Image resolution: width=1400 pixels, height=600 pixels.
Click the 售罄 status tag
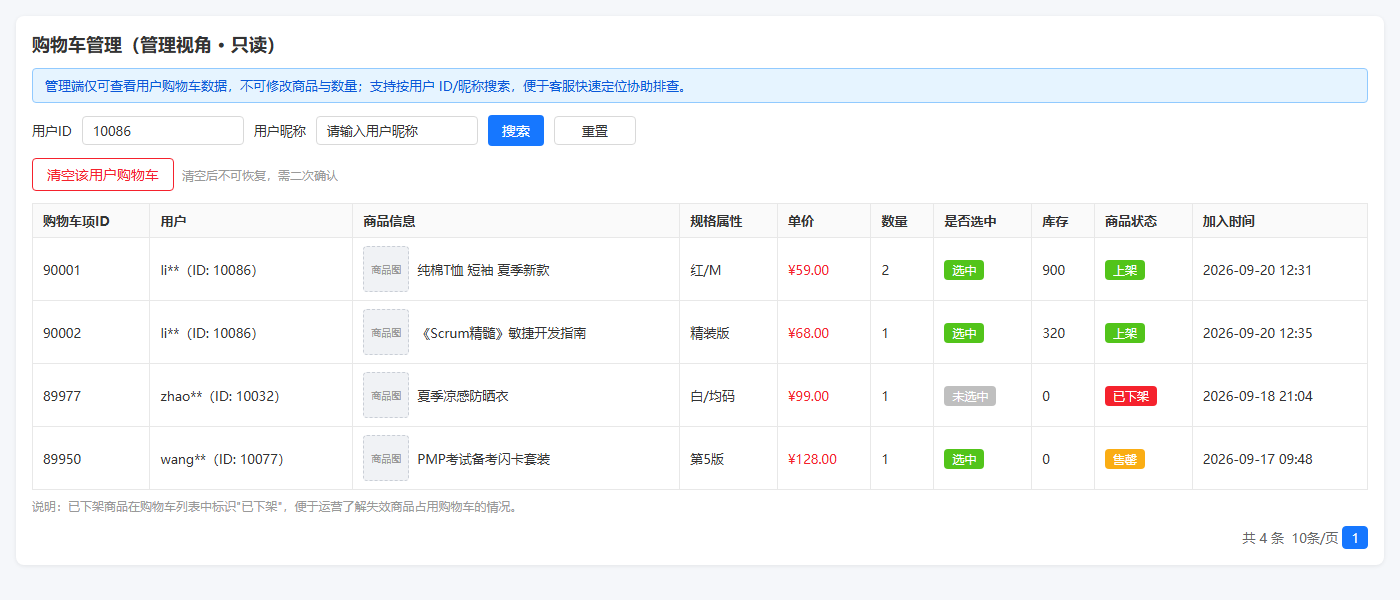pyautogui.click(x=1125, y=459)
